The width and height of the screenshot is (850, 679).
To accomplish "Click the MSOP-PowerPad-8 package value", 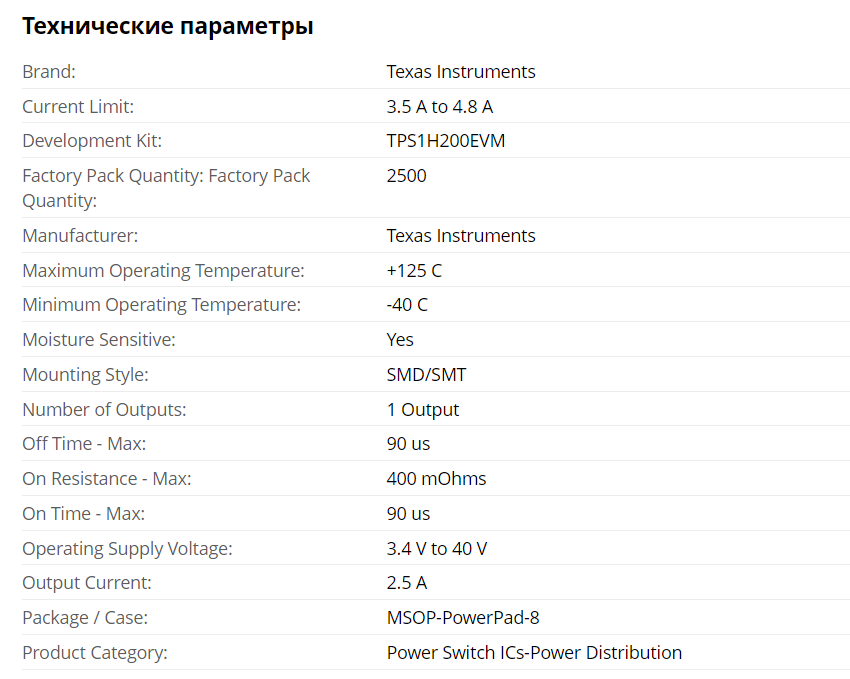I will pos(462,618).
